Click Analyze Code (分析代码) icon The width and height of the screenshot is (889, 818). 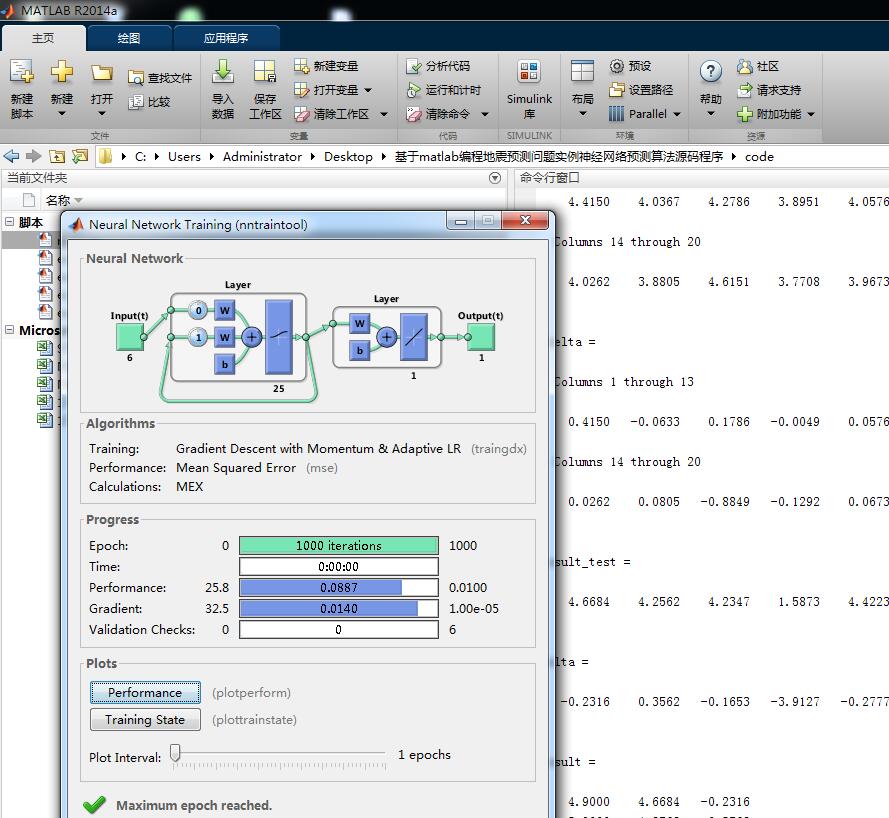(x=413, y=66)
